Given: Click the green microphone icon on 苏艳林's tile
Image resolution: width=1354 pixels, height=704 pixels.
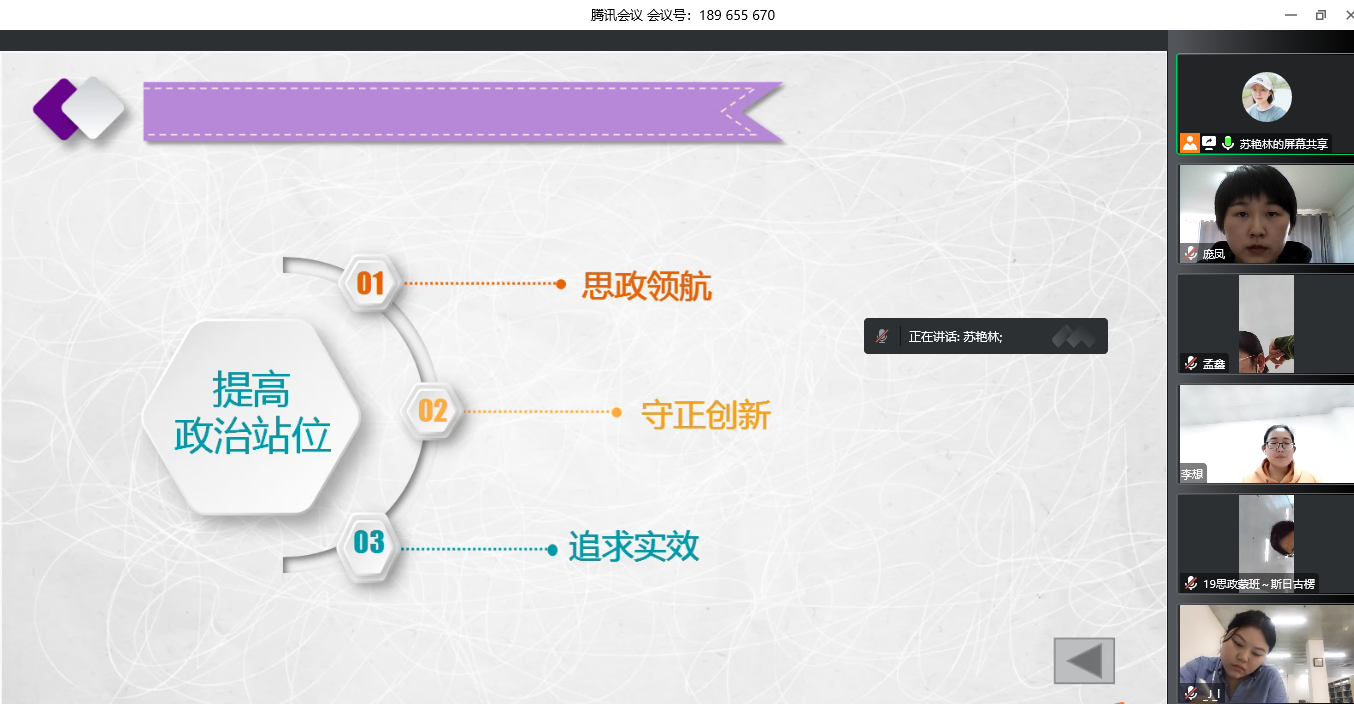Looking at the screenshot, I should (x=1227, y=143).
